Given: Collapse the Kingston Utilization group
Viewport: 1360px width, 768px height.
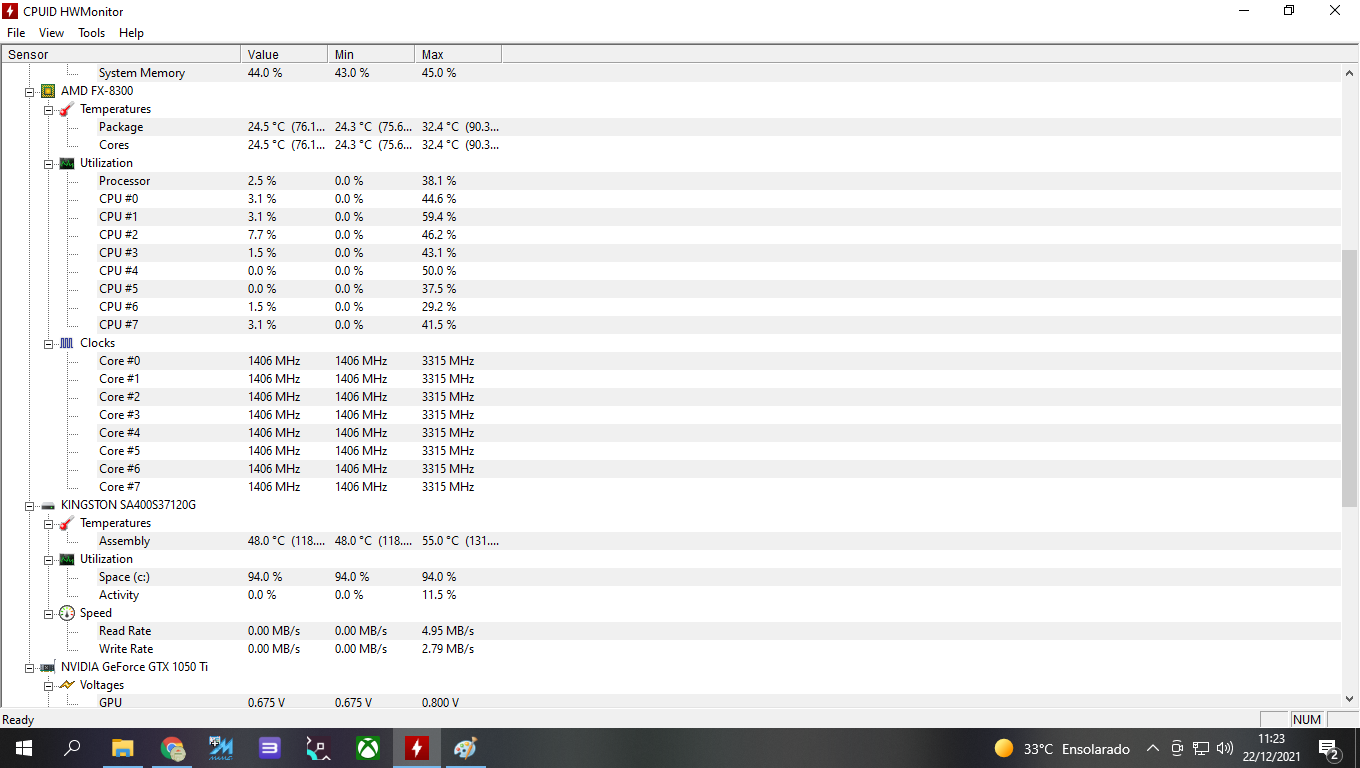Looking at the screenshot, I should 49,559.
